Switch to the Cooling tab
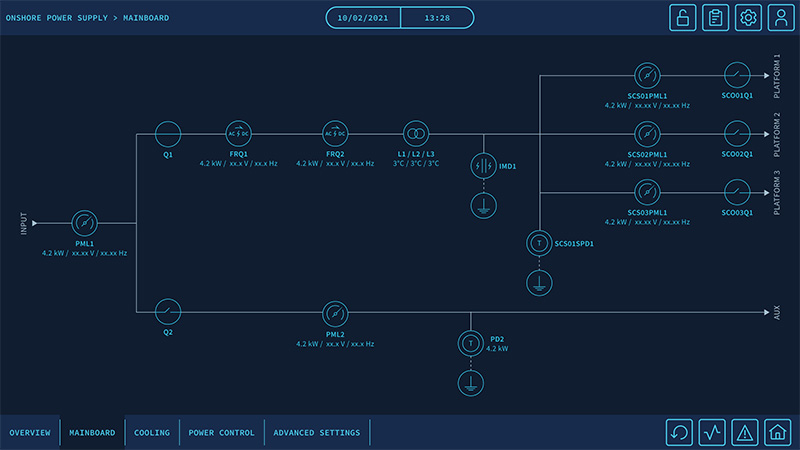This screenshot has width=800, height=450. 152,433
